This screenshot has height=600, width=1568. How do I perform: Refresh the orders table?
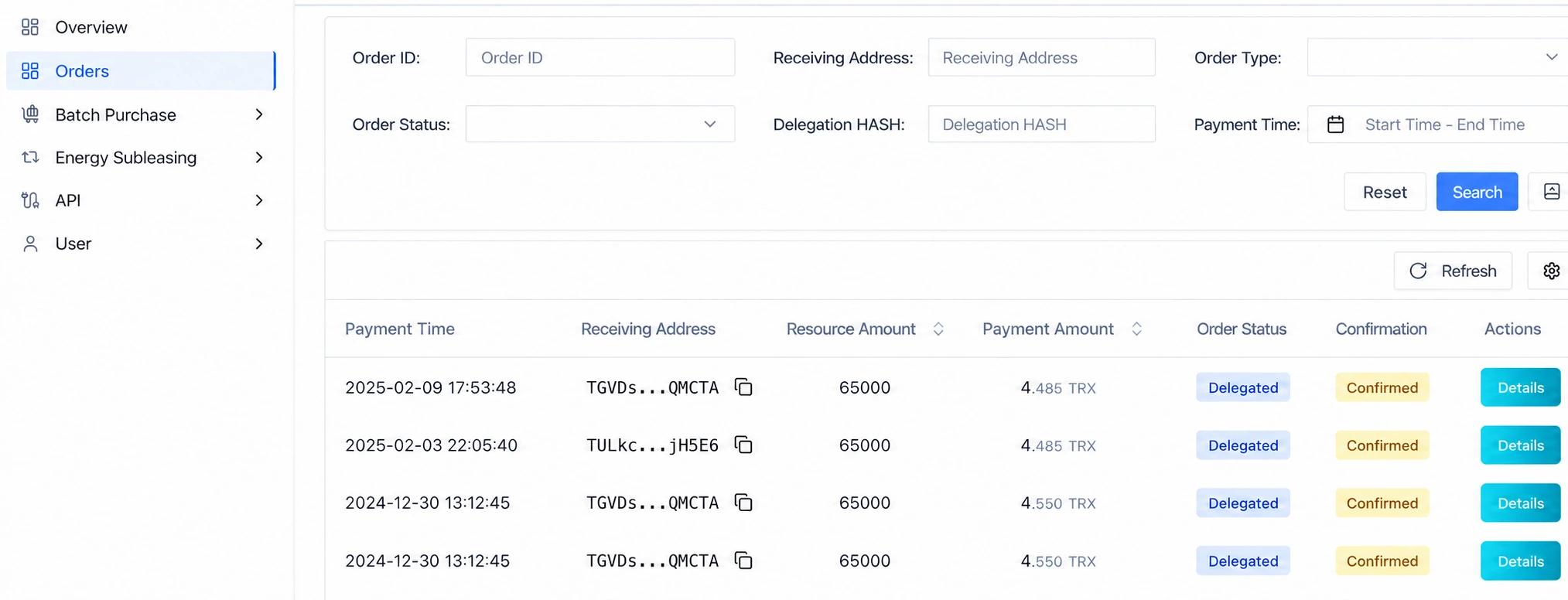coord(1453,271)
